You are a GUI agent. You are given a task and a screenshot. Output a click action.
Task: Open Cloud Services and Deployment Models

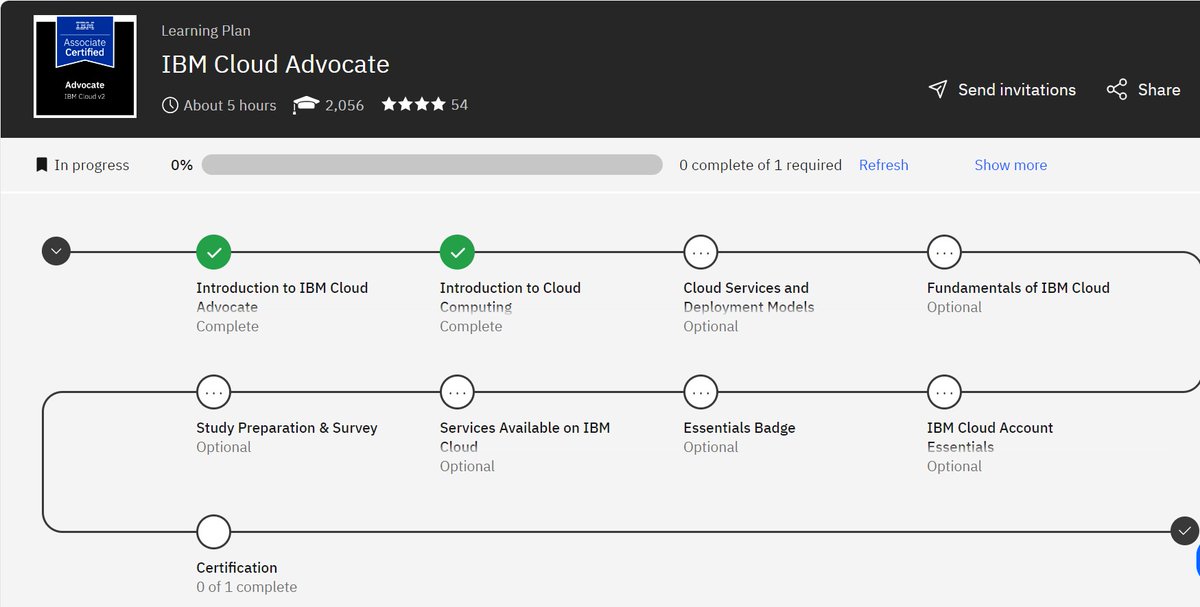749,297
